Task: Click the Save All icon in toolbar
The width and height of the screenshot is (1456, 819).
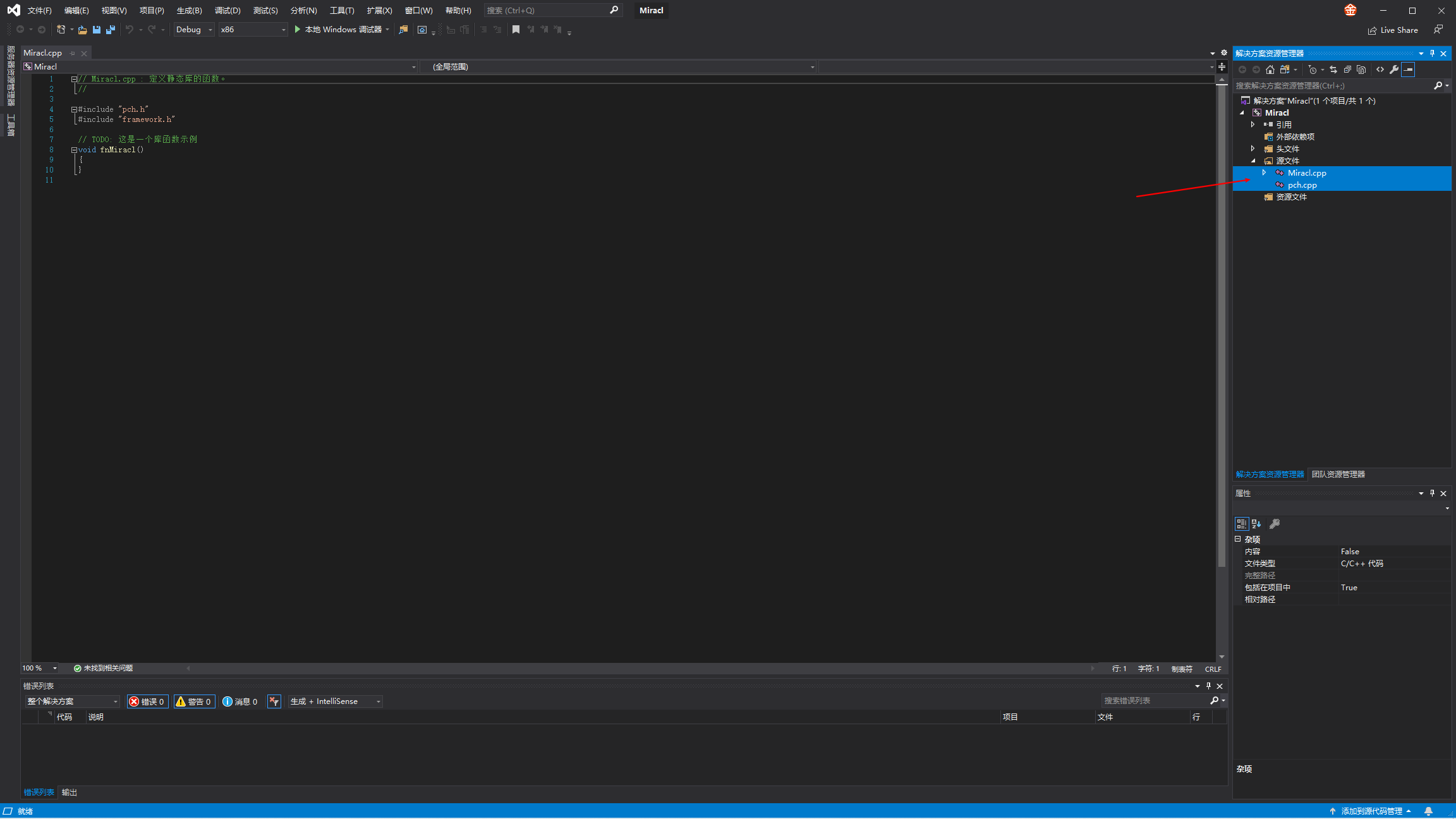Action: coord(111,30)
